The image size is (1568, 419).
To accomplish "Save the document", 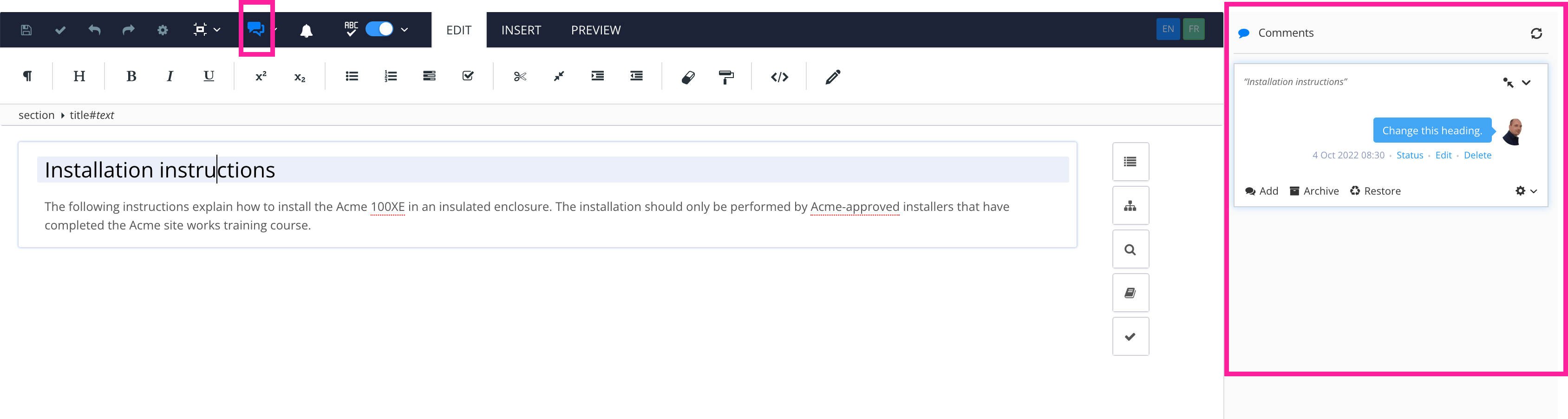I will tap(26, 29).
